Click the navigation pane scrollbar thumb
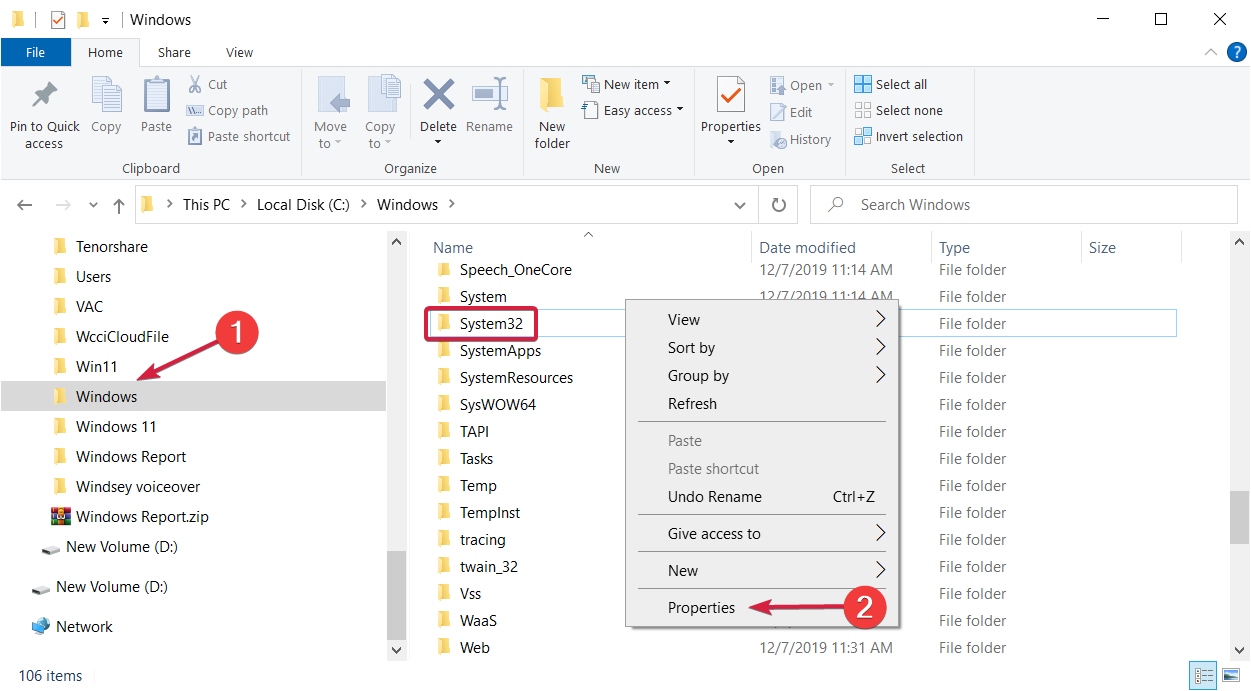 click(397, 596)
